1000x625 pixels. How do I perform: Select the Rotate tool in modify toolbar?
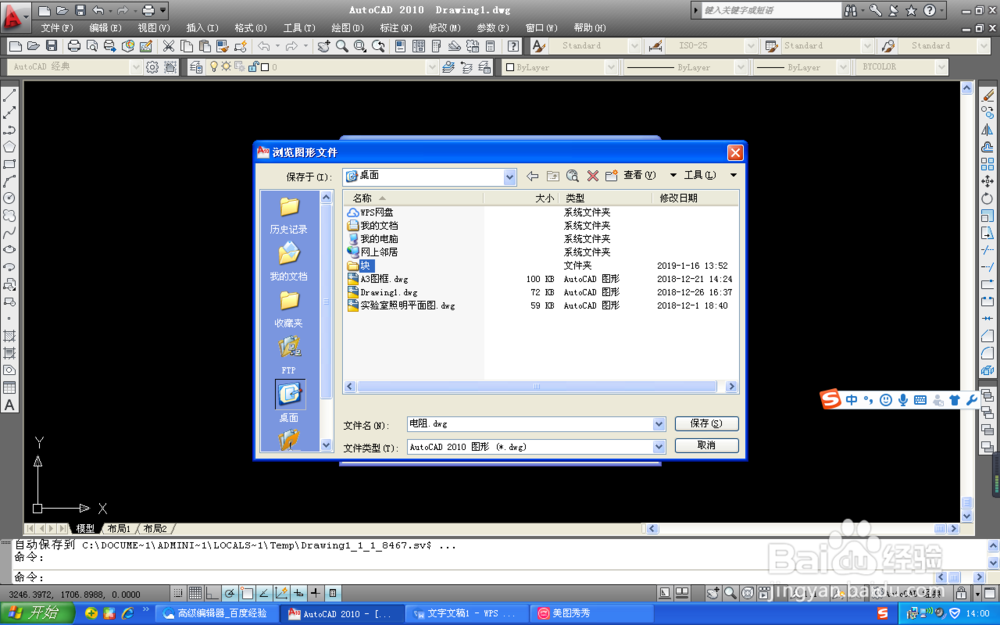pos(987,199)
